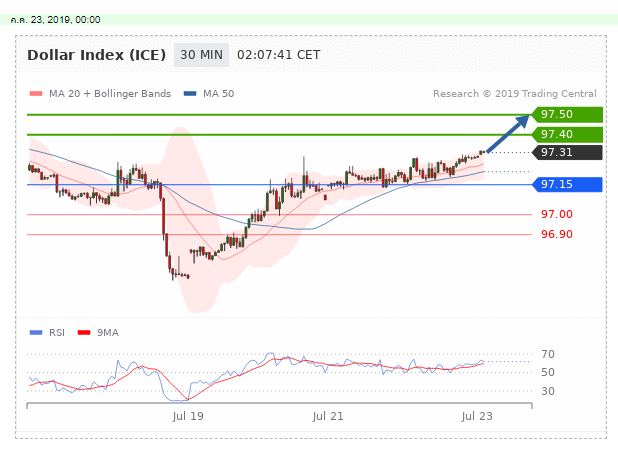Click the 30 MIN timeframe badge

click(x=201, y=55)
